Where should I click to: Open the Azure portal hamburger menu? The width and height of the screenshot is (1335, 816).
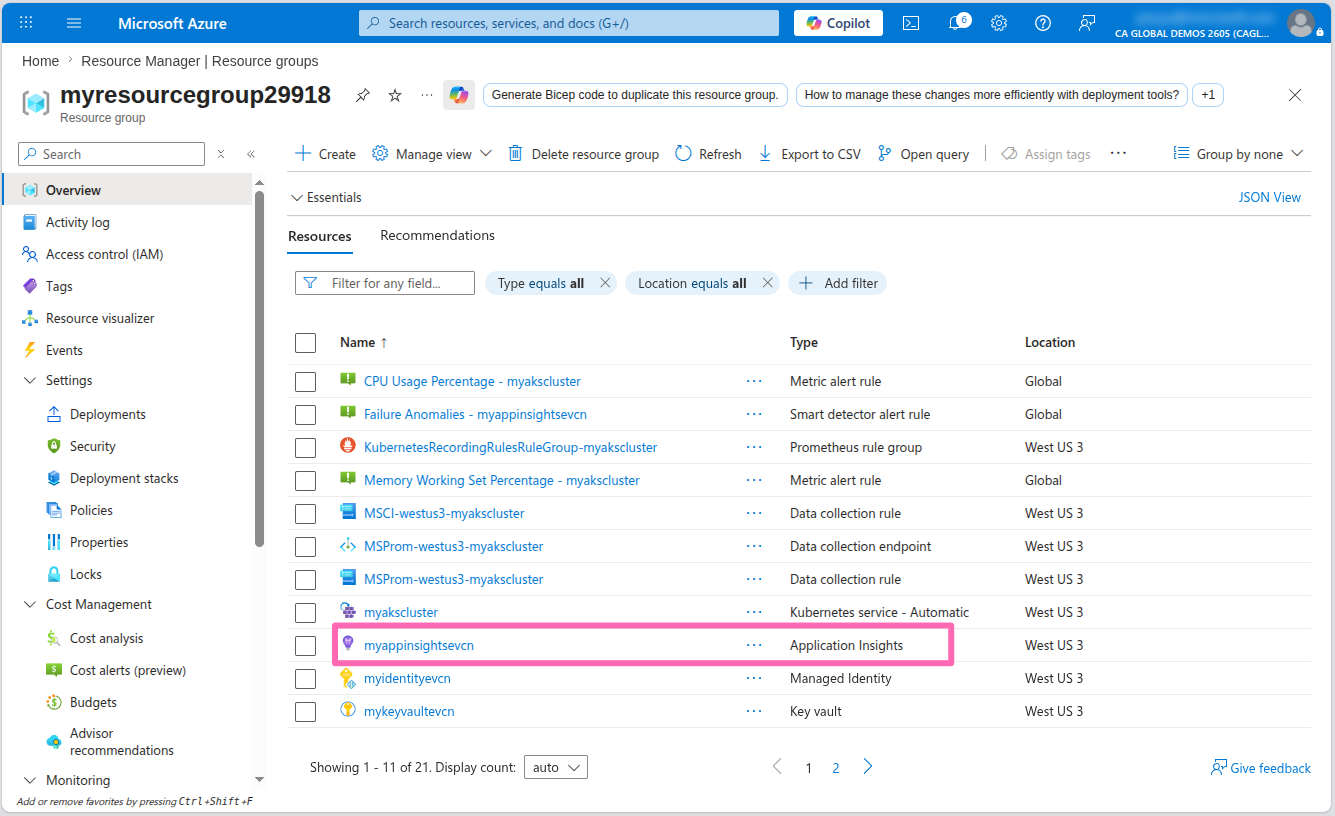[x=74, y=23]
